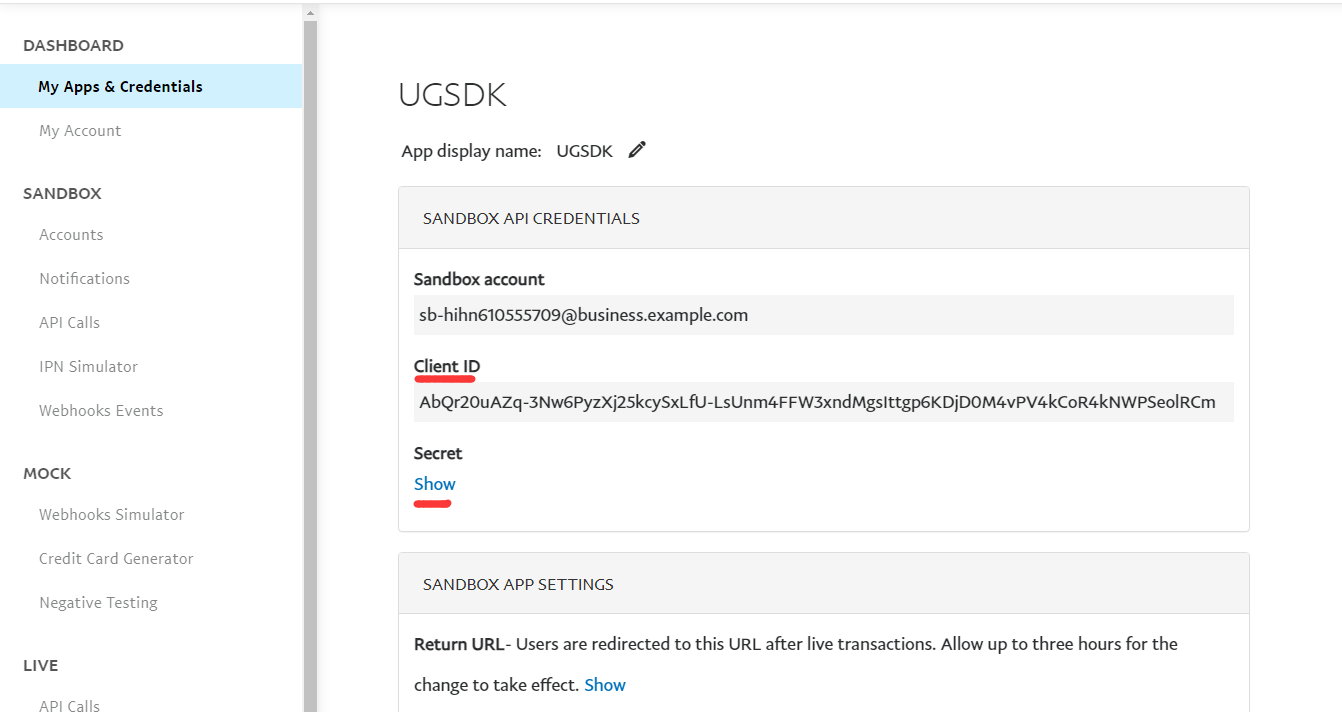The height and width of the screenshot is (712, 1342).
Task: Open Sandbox Accounts
Action: (x=71, y=235)
